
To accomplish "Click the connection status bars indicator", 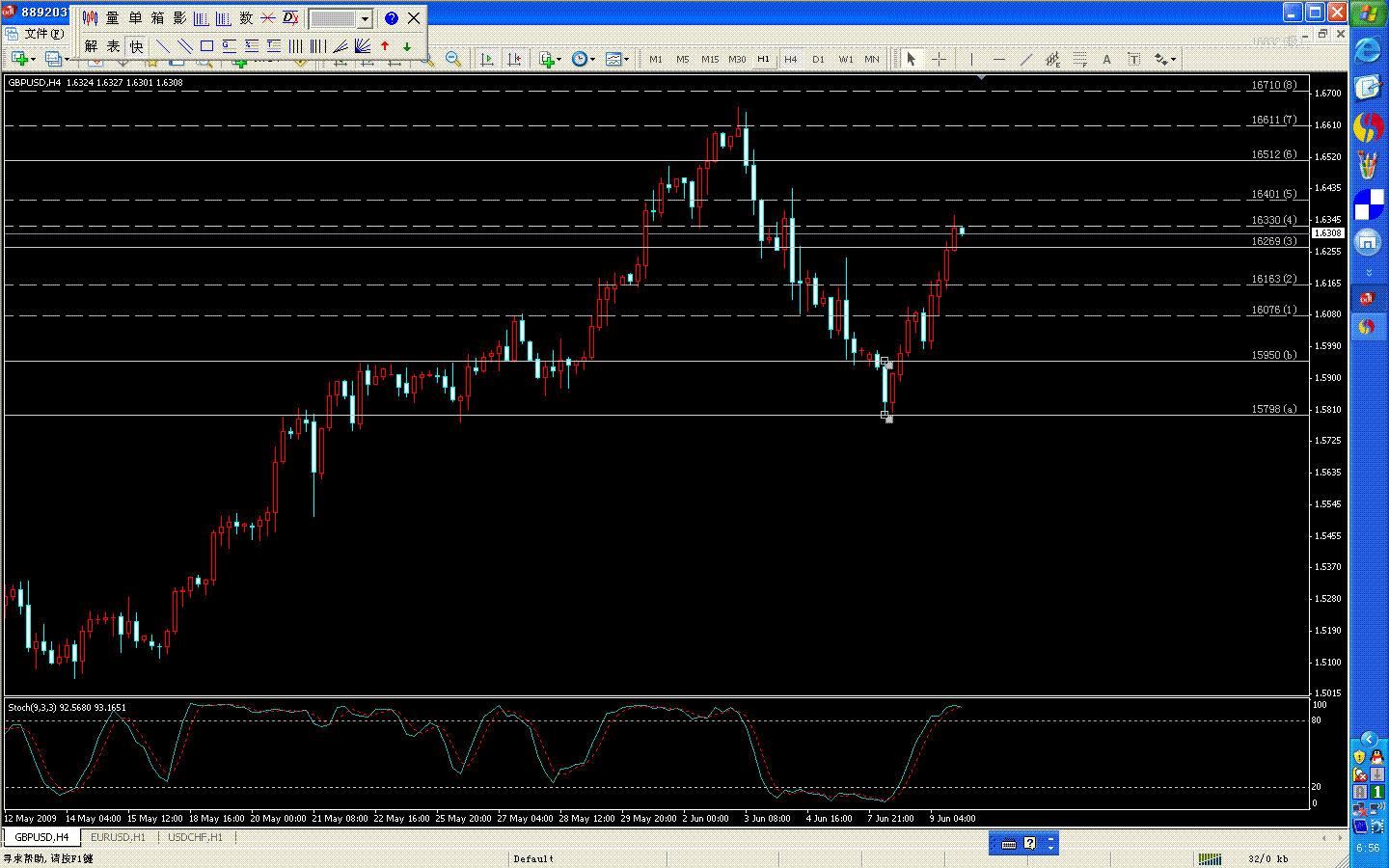I will (x=1211, y=858).
